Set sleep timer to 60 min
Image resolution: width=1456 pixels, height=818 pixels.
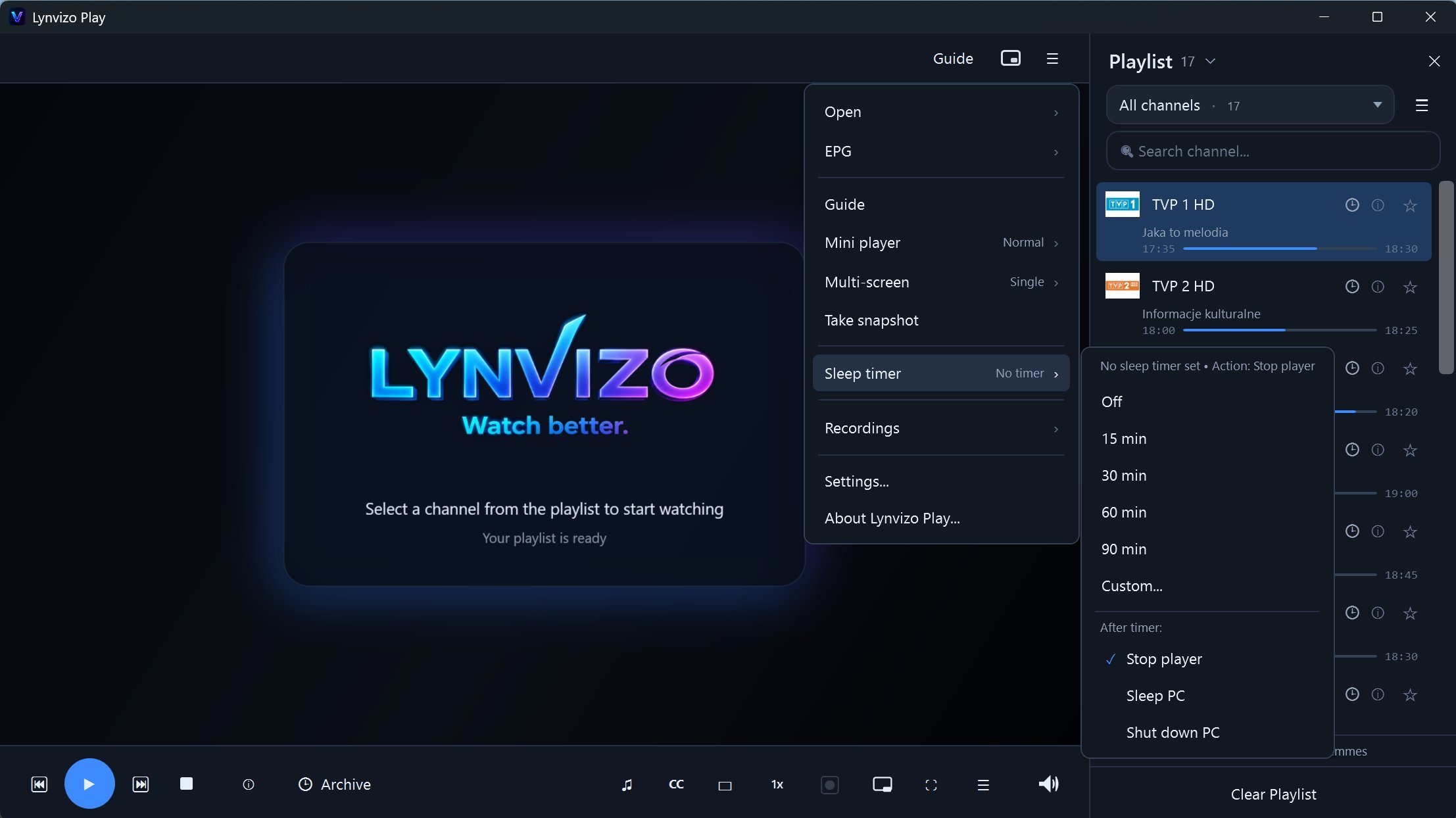coord(1207,512)
